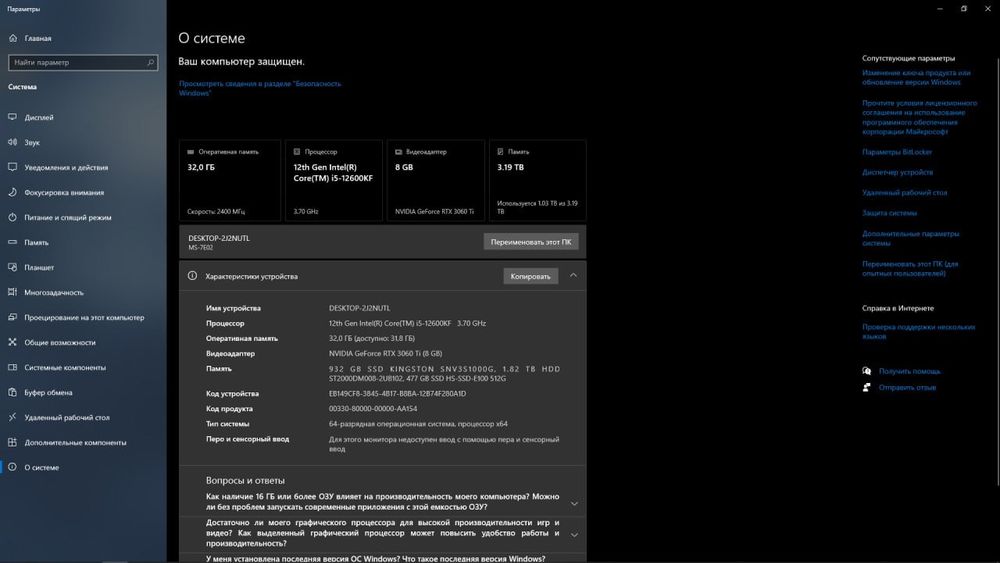Click the Получить помощь icon
The image size is (1000, 563).
tap(867, 371)
